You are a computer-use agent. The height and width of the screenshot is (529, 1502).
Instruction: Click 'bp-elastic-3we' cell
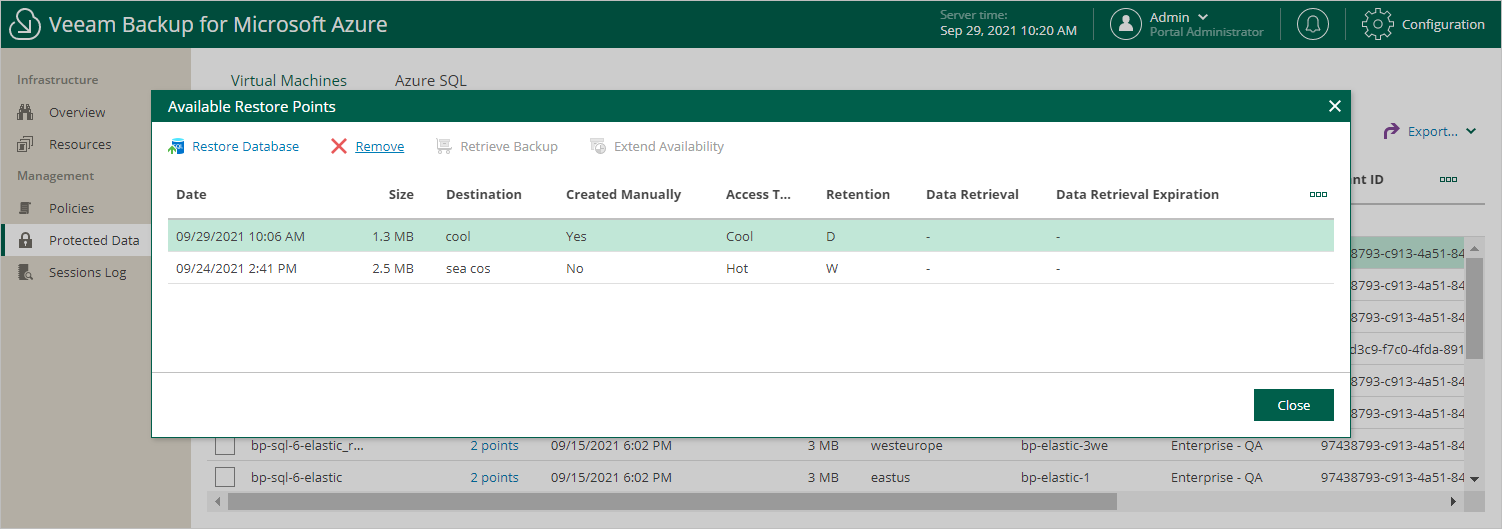[1064, 445]
